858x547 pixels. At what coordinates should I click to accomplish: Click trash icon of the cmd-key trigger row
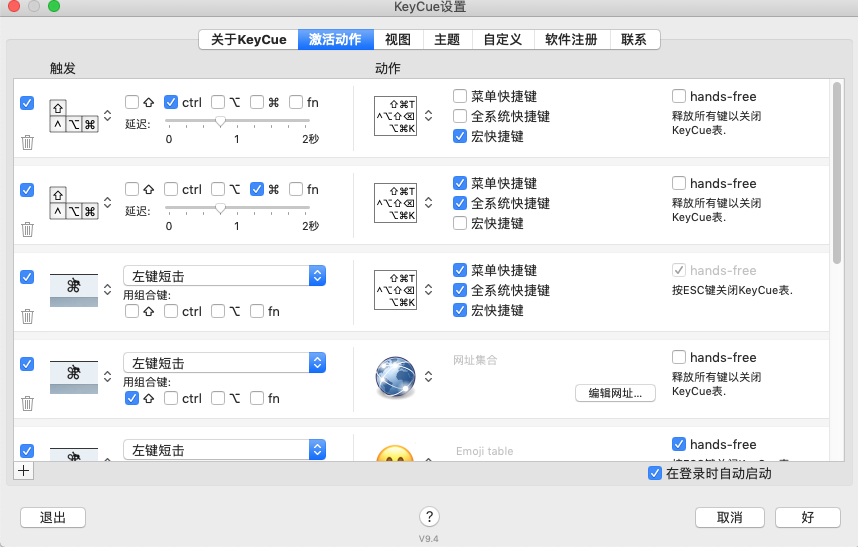pos(27,230)
